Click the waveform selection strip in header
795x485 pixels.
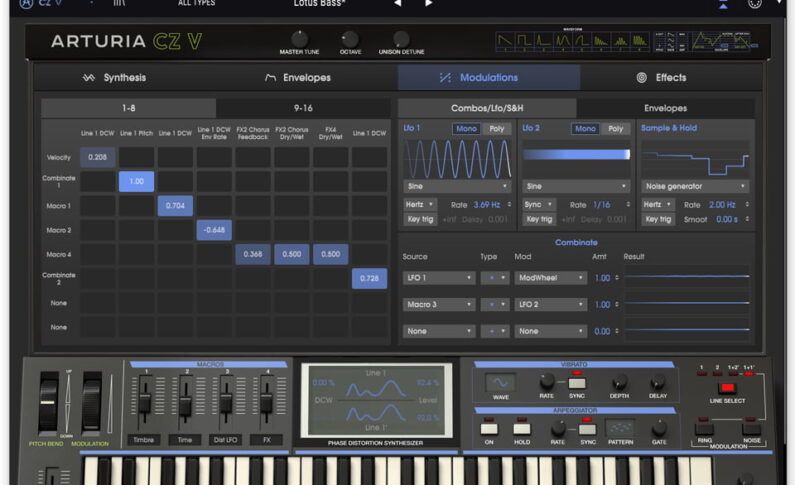point(572,41)
